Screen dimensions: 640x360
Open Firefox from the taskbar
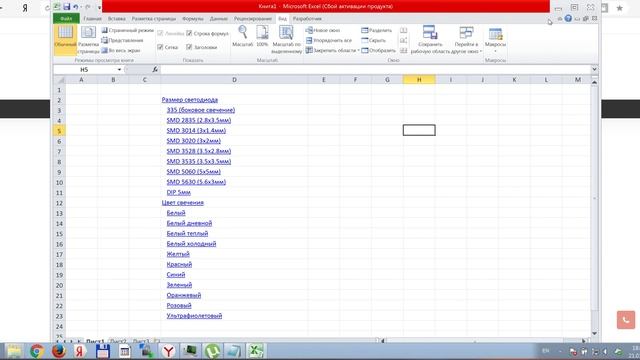[x=59, y=351]
